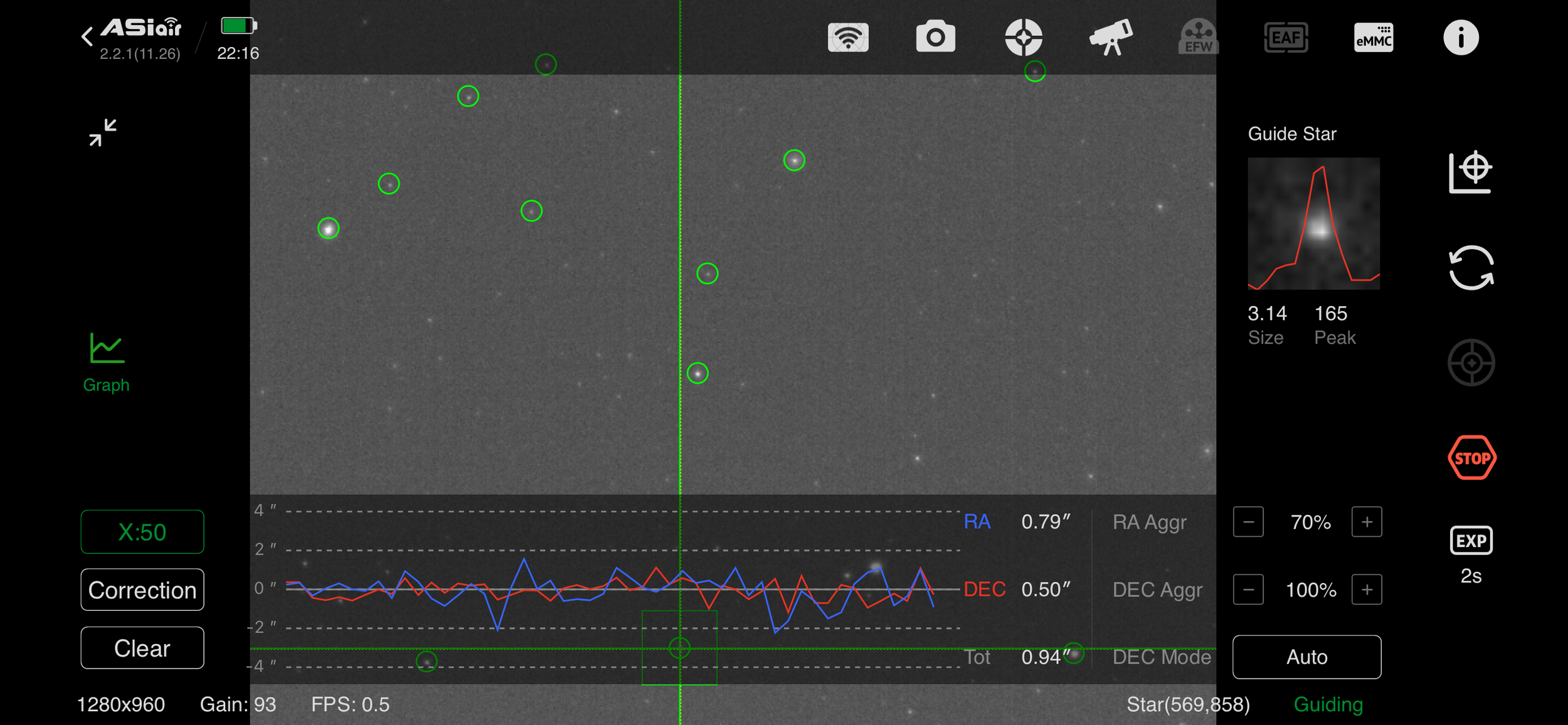This screenshot has width=1568, height=725.
Task: Decrease DEC Aggr from 100 percent
Action: [1248, 590]
